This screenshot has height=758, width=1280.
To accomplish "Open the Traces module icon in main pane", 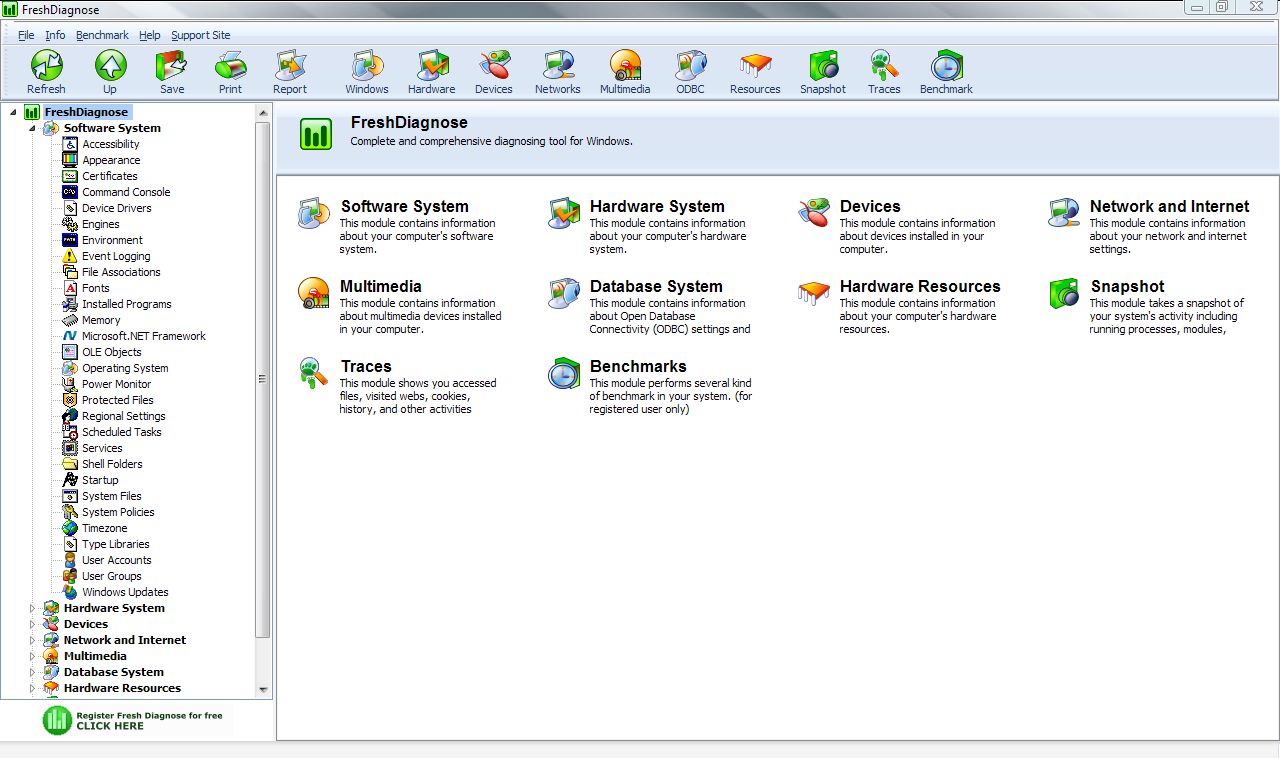I will click(314, 373).
